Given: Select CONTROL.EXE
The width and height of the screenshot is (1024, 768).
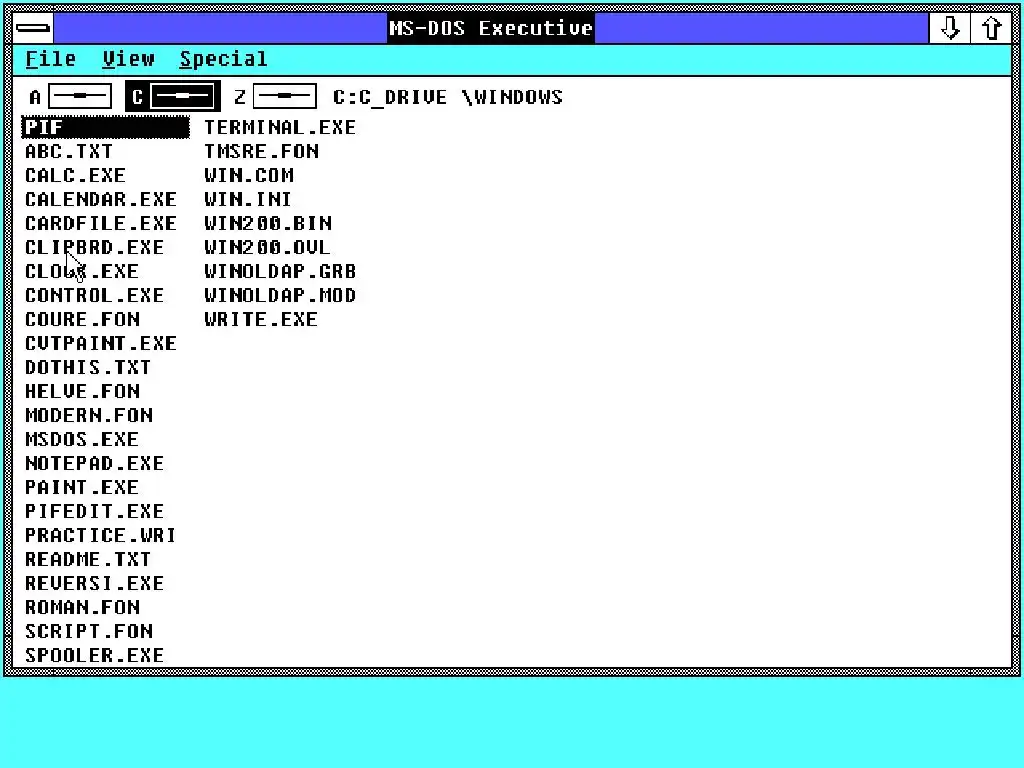Looking at the screenshot, I should click(x=94, y=295).
